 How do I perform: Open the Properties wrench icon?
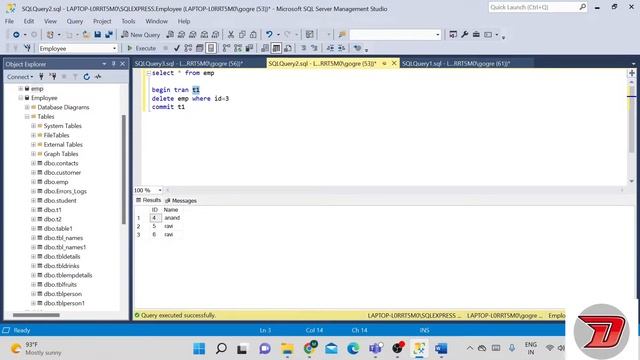[x=464, y=35]
